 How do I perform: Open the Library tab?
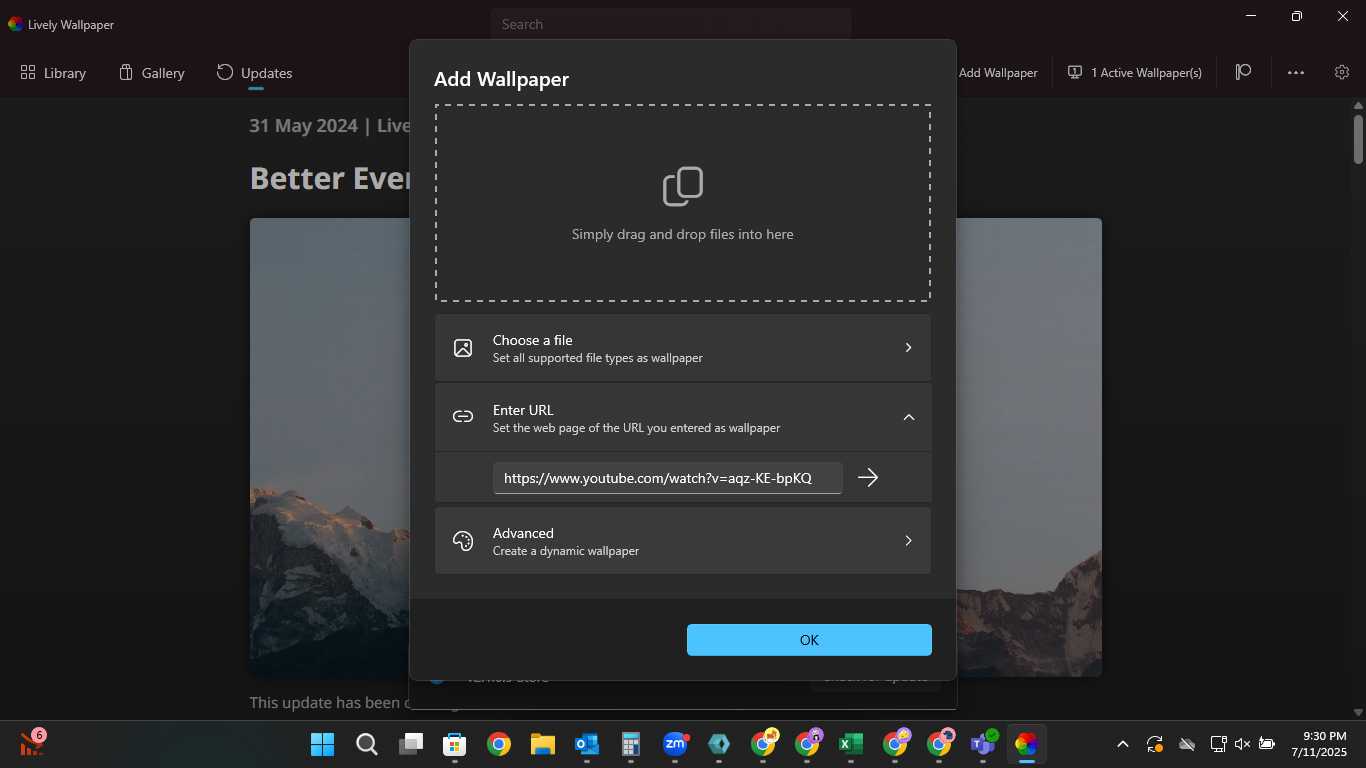53,73
